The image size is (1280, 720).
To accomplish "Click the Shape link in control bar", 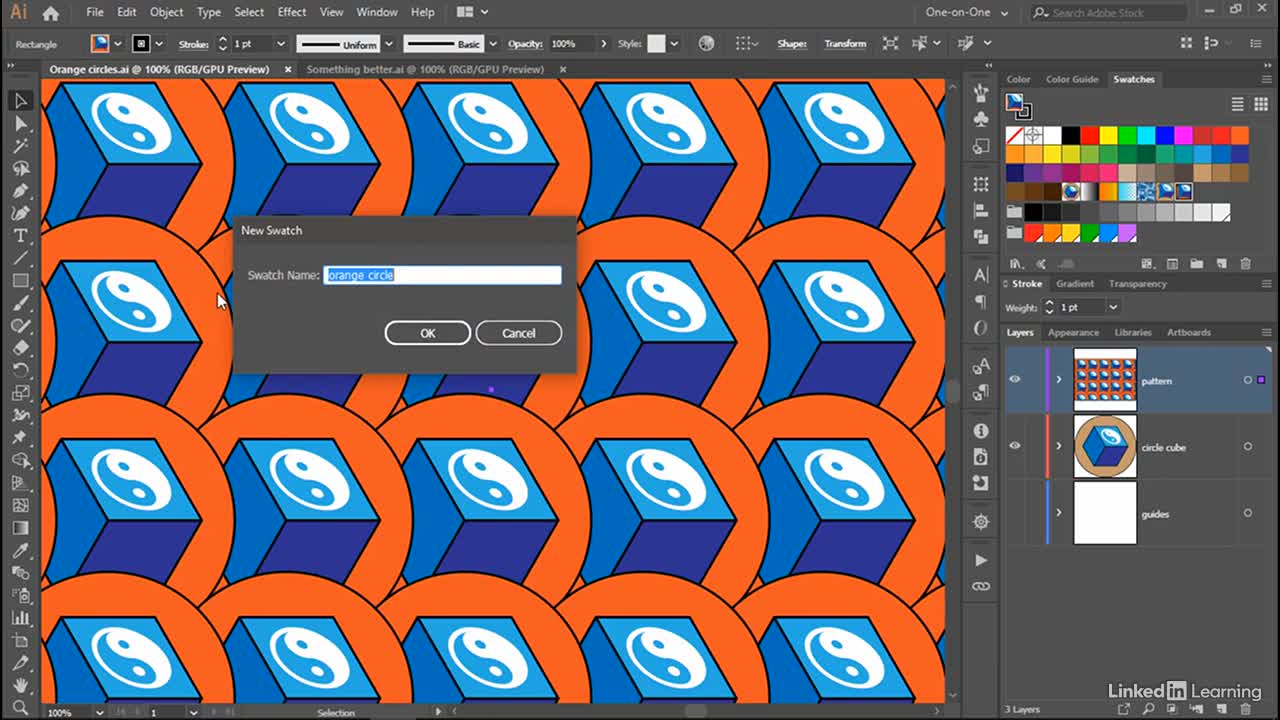I will [x=792, y=44].
